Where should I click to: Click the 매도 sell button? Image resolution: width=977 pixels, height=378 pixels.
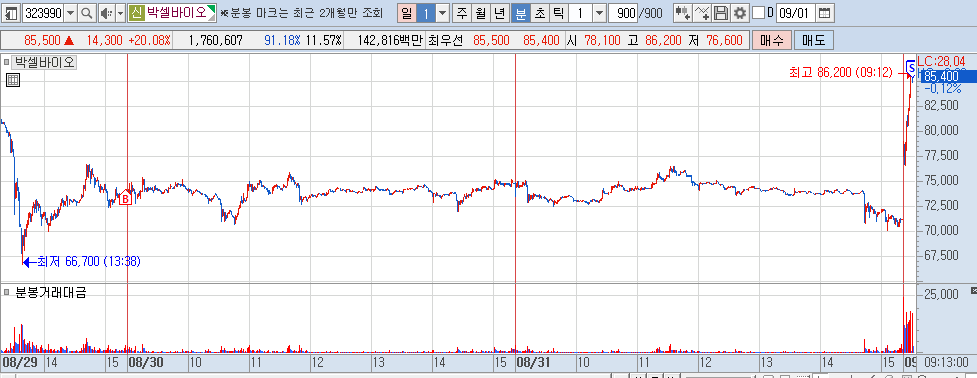(x=813, y=40)
